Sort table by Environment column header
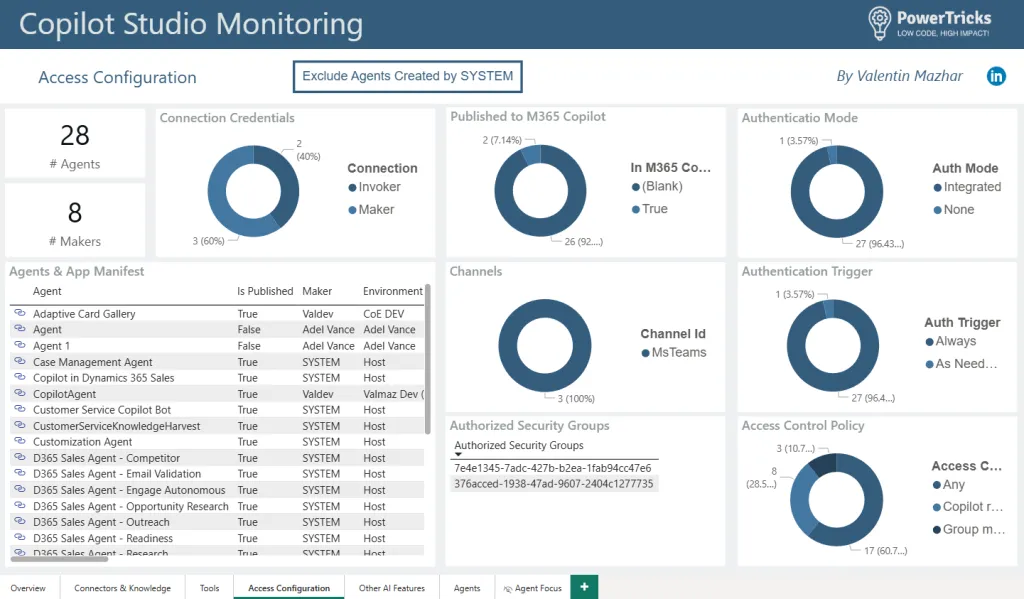 coord(393,291)
